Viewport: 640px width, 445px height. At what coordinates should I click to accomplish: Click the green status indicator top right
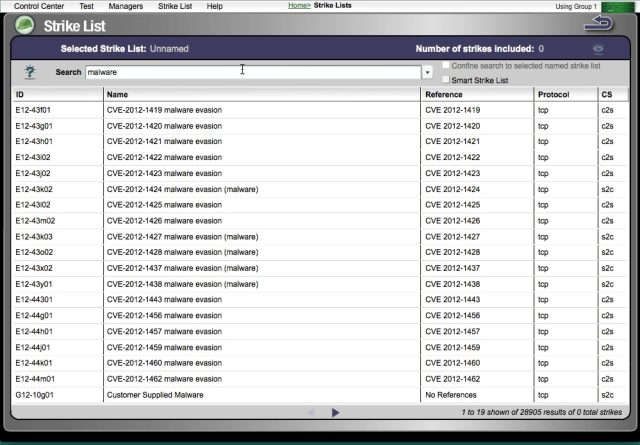coord(617,7)
